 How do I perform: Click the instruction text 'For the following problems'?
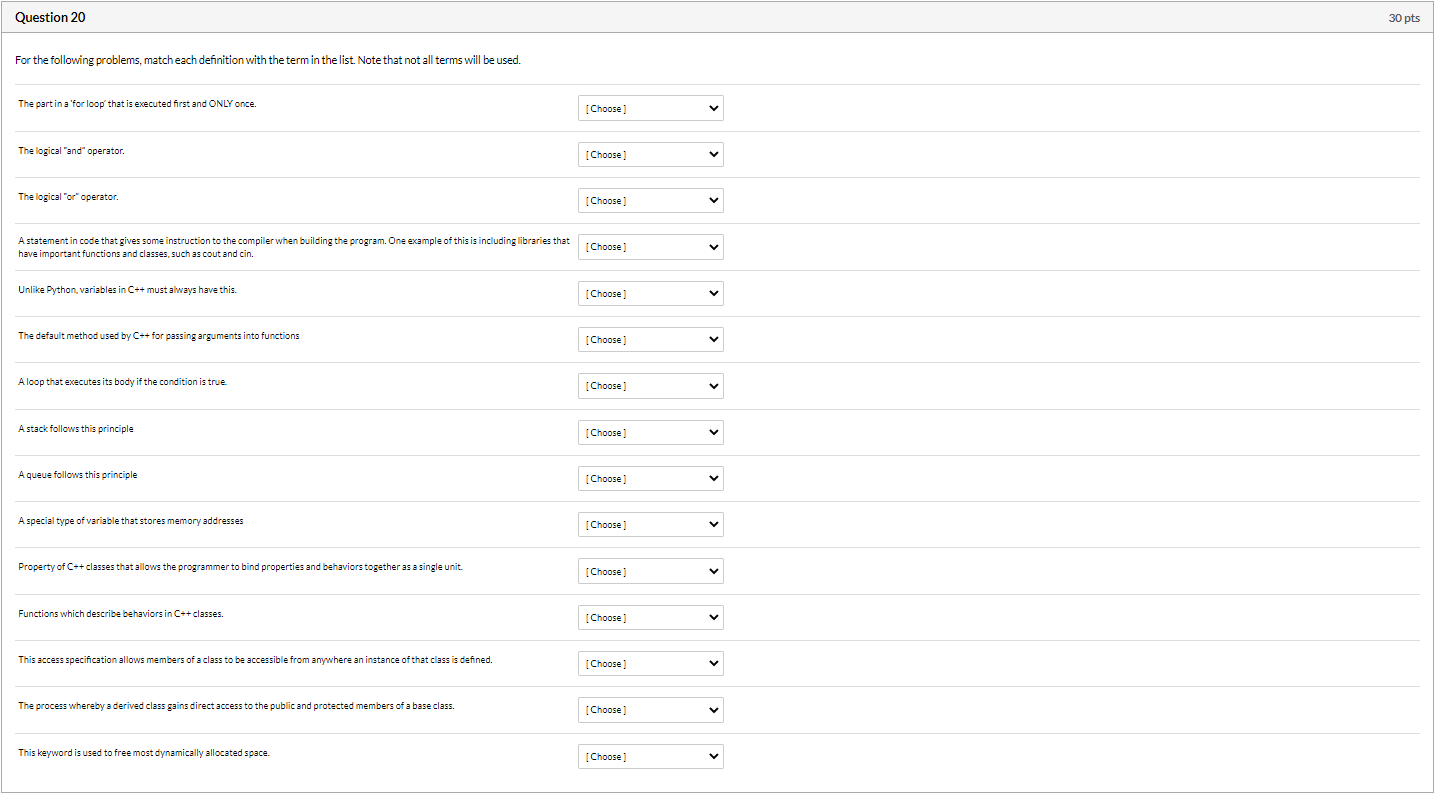pyautogui.click(x=268, y=61)
